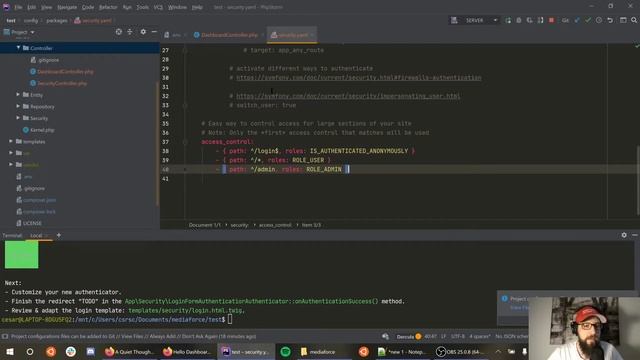Click the Debug bug icon in toolbar
The width and height of the screenshot is (640, 360).
pos(519,20)
